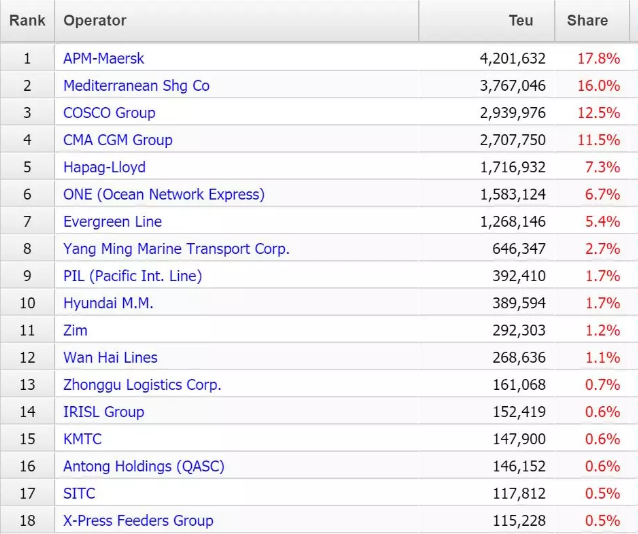Select the 1.2% share value
Viewport: 638px width, 534px height.
[x=603, y=330]
